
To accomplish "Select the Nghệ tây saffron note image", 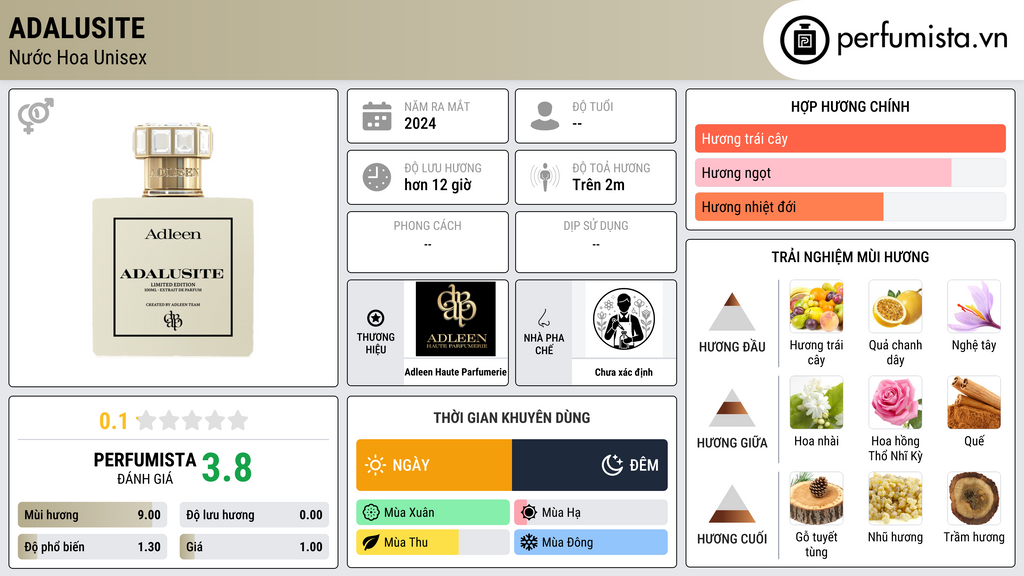I will [x=974, y=306].
